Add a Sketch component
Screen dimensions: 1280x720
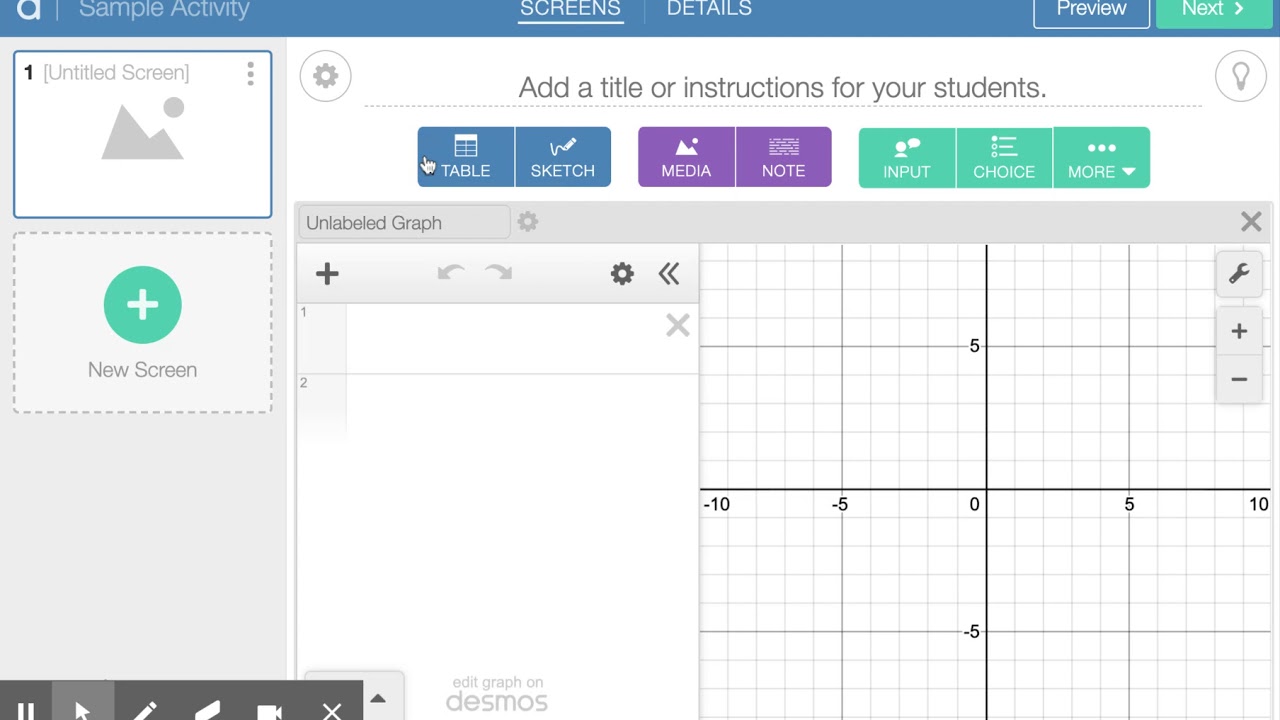tap(563, 157)
